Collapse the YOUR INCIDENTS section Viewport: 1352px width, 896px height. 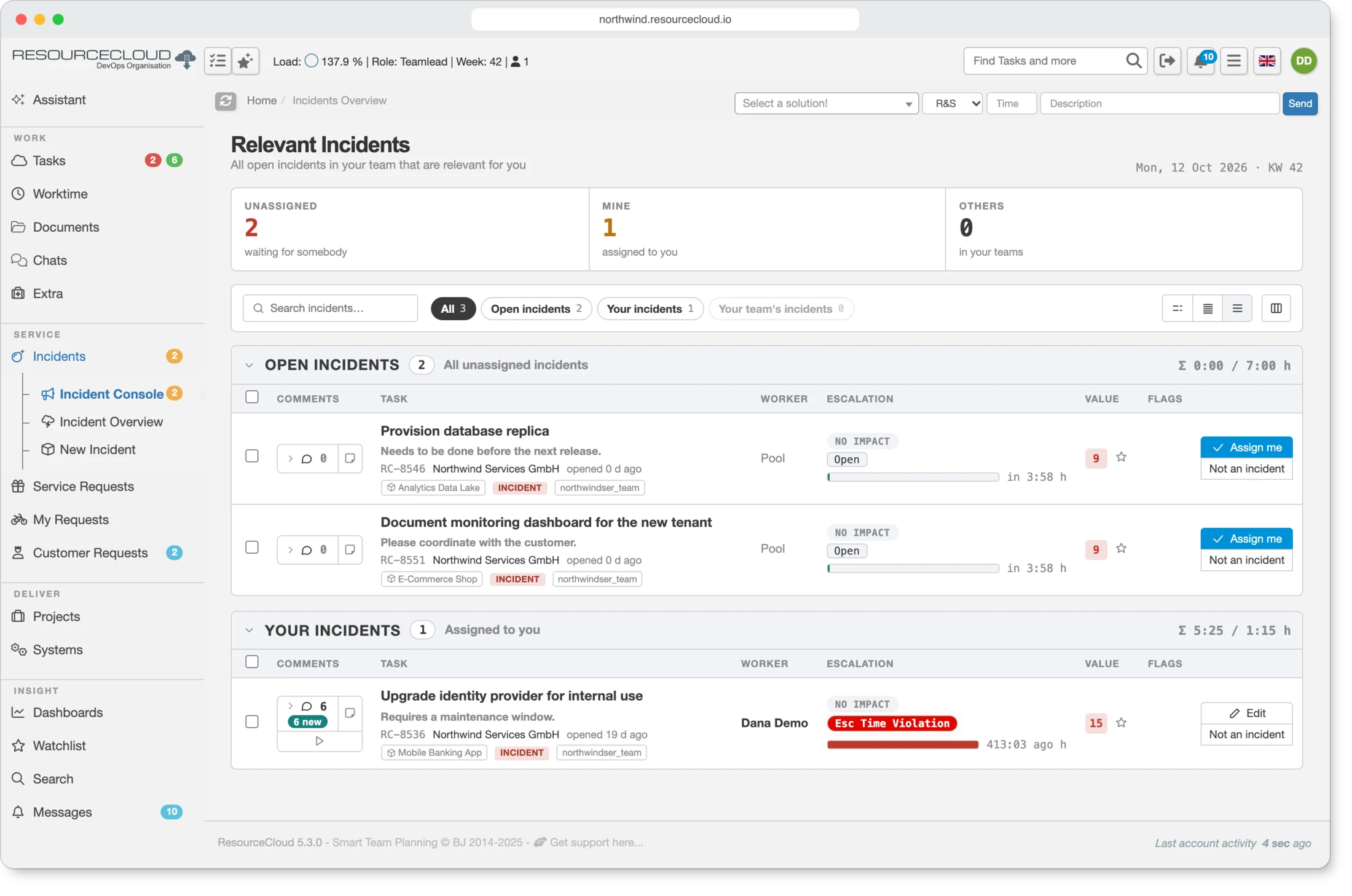[249, 631]
